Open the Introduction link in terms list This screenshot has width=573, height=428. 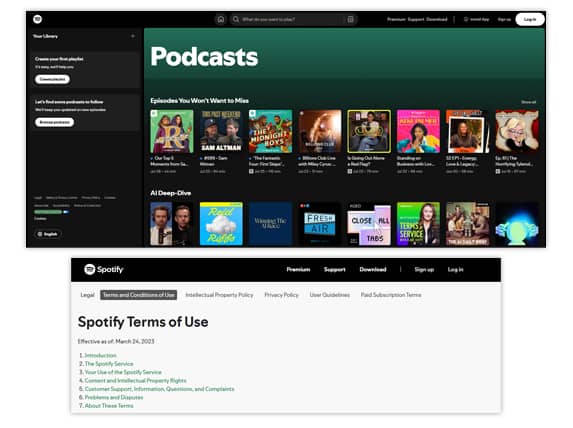[x=100, y=355]
